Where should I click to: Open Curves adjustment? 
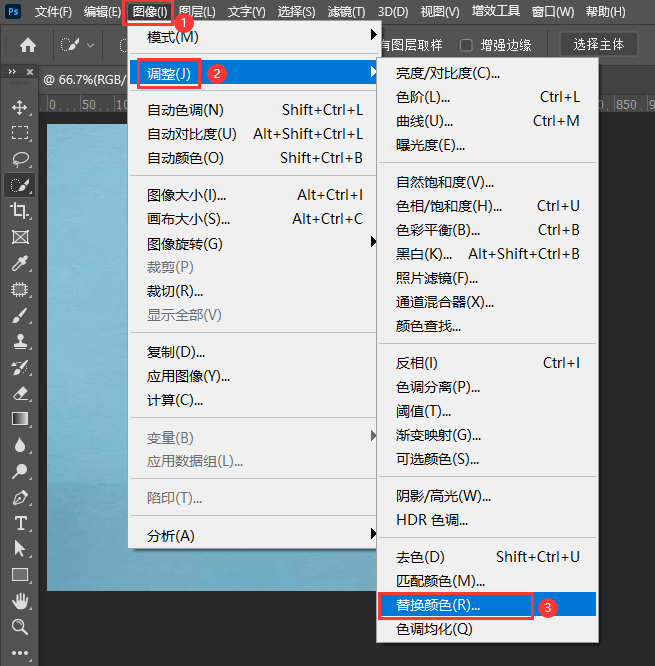488,121
